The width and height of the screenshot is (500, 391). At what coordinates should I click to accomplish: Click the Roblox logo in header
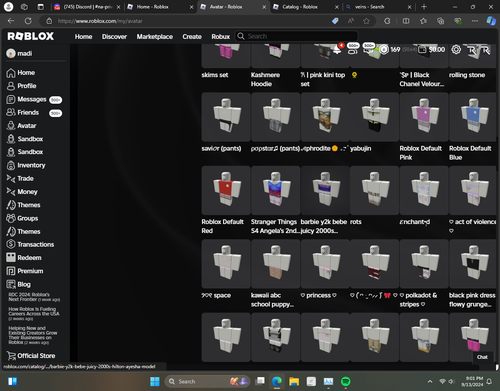[x=31, y=36]
